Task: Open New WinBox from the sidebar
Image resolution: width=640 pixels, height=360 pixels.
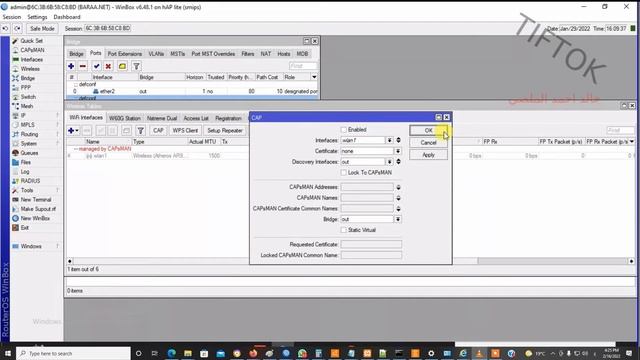Action: [35, 218]
